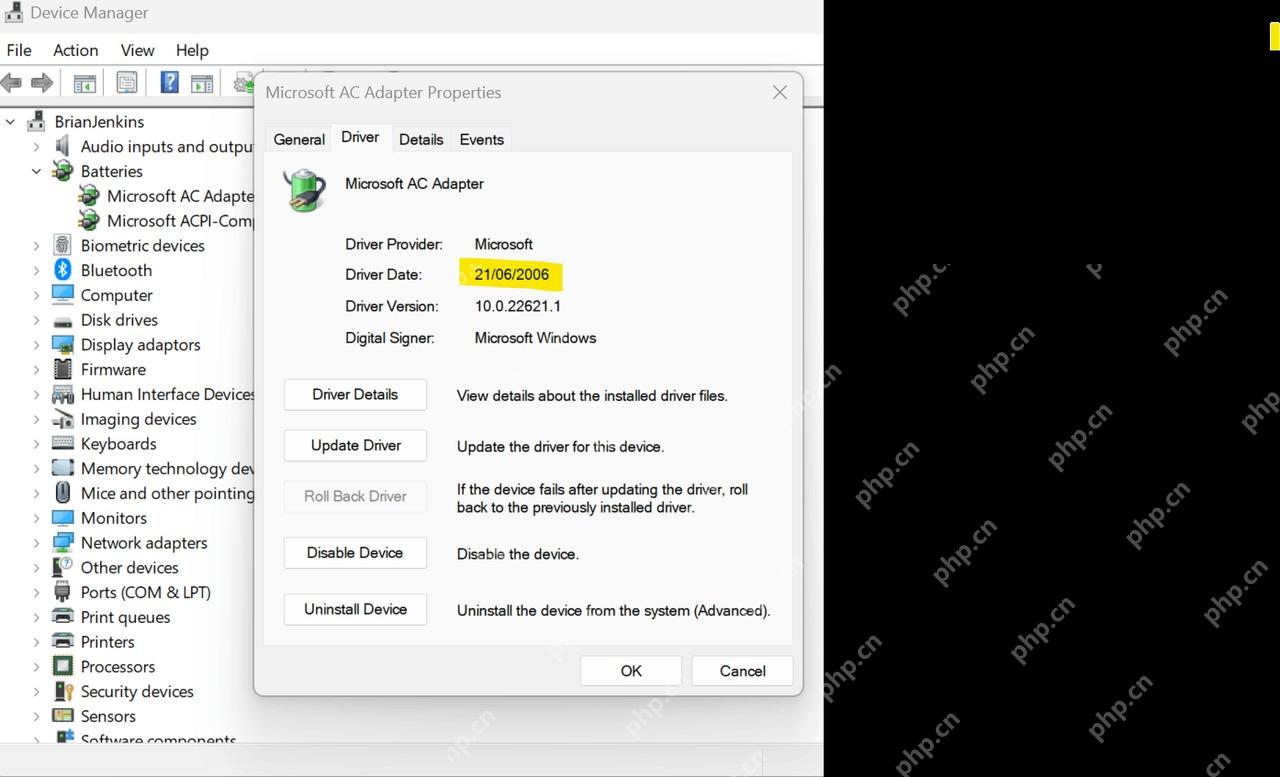The height and width of the screenshot is (777, 1280).
Task: Click the Display adaptors icon
Action: click(63, 344)
